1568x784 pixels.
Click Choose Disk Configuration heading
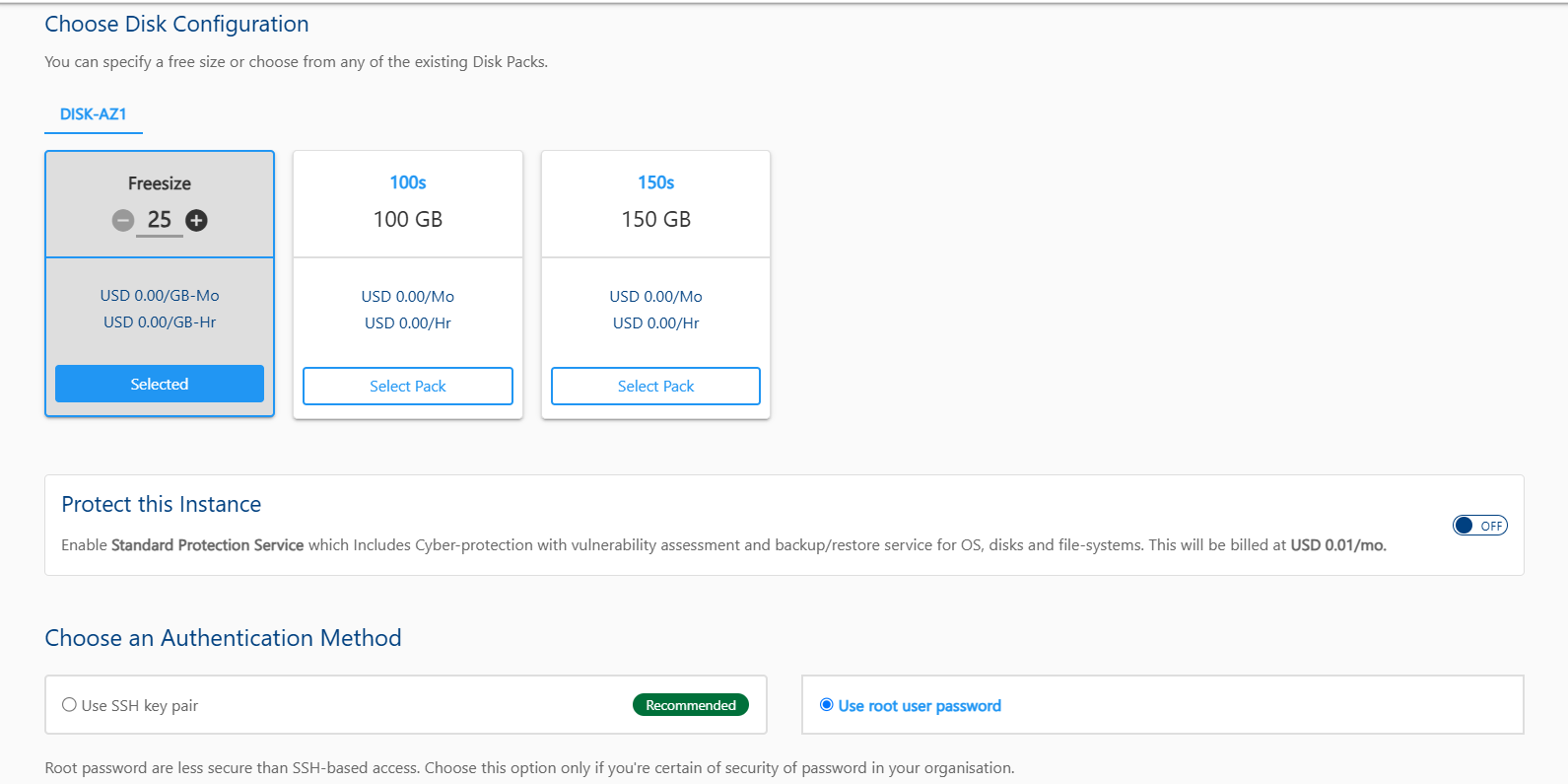point(176,24)
